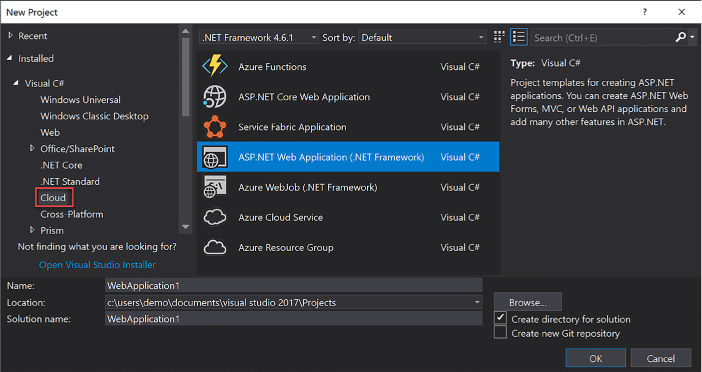
Task: Pick the Azure Cloud Service cloud icon
Action: 215,218
